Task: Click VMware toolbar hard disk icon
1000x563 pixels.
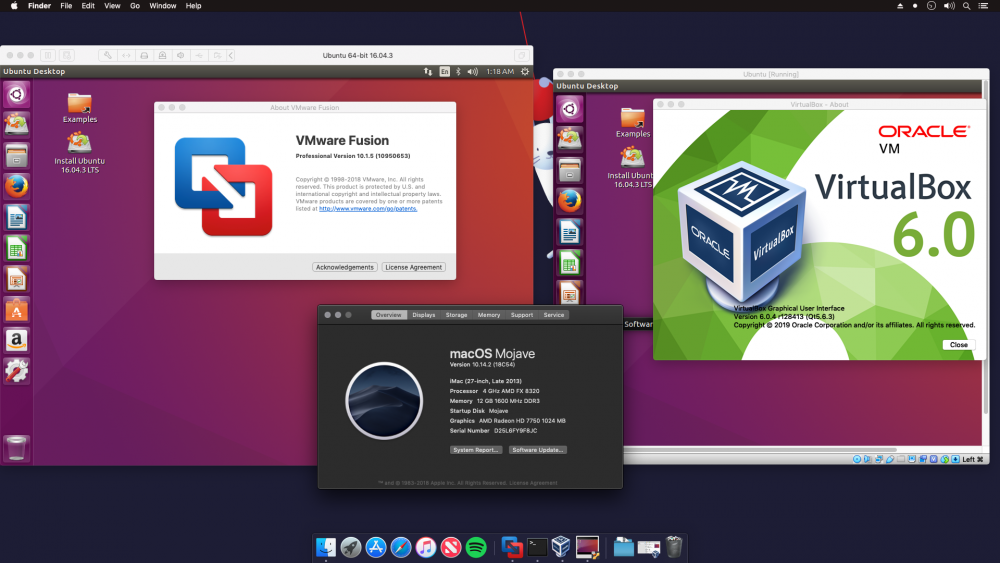Action: point(144,55)
